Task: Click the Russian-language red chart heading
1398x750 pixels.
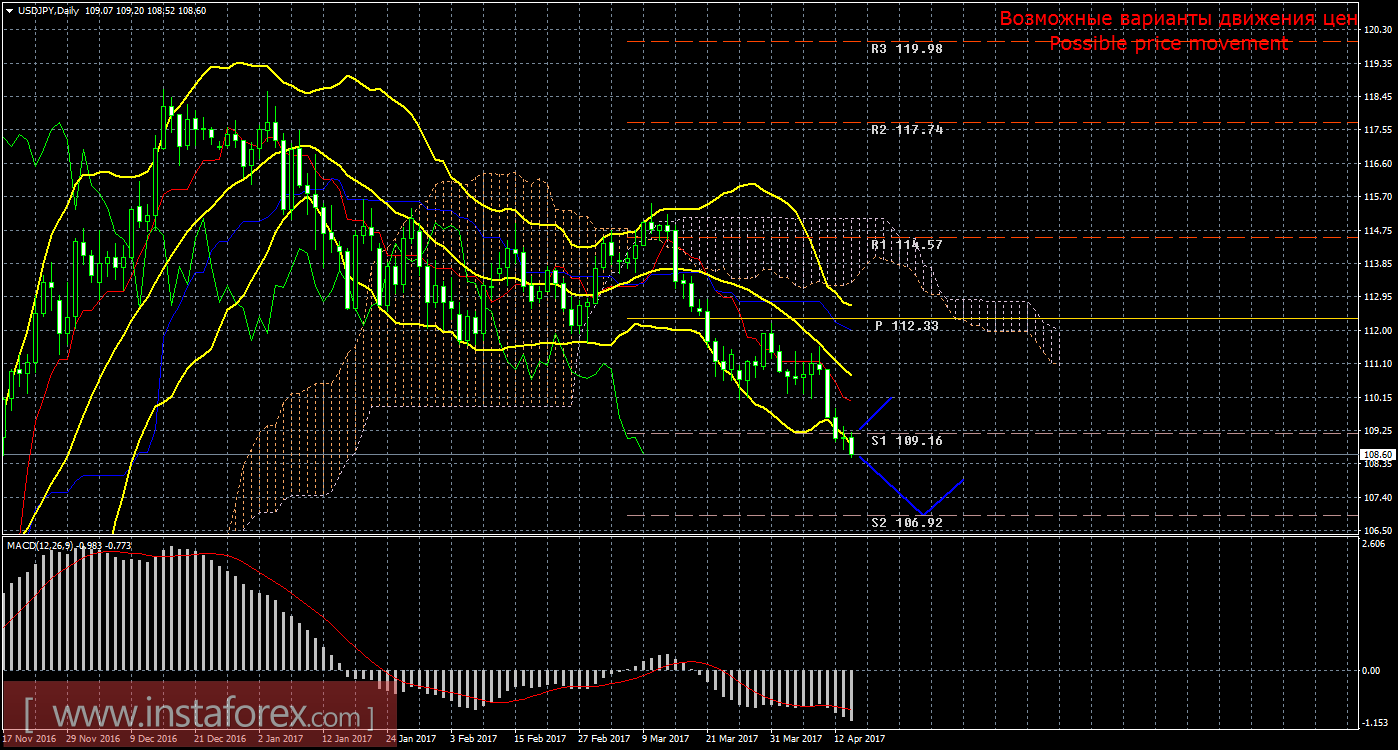Action: pyautogui.click(x=1178, y=19)
